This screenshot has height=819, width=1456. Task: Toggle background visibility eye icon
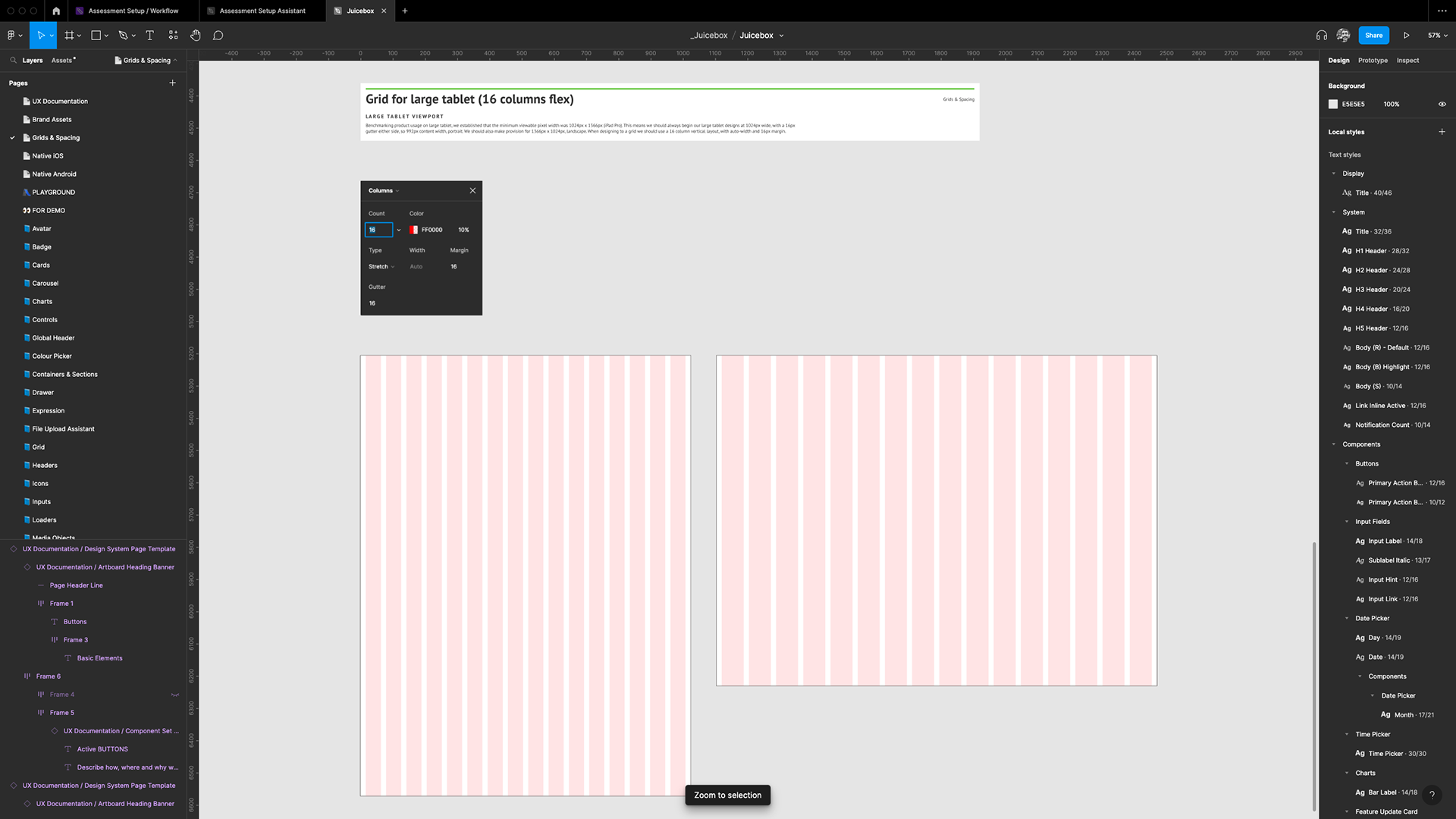[x=1442, y=105]
